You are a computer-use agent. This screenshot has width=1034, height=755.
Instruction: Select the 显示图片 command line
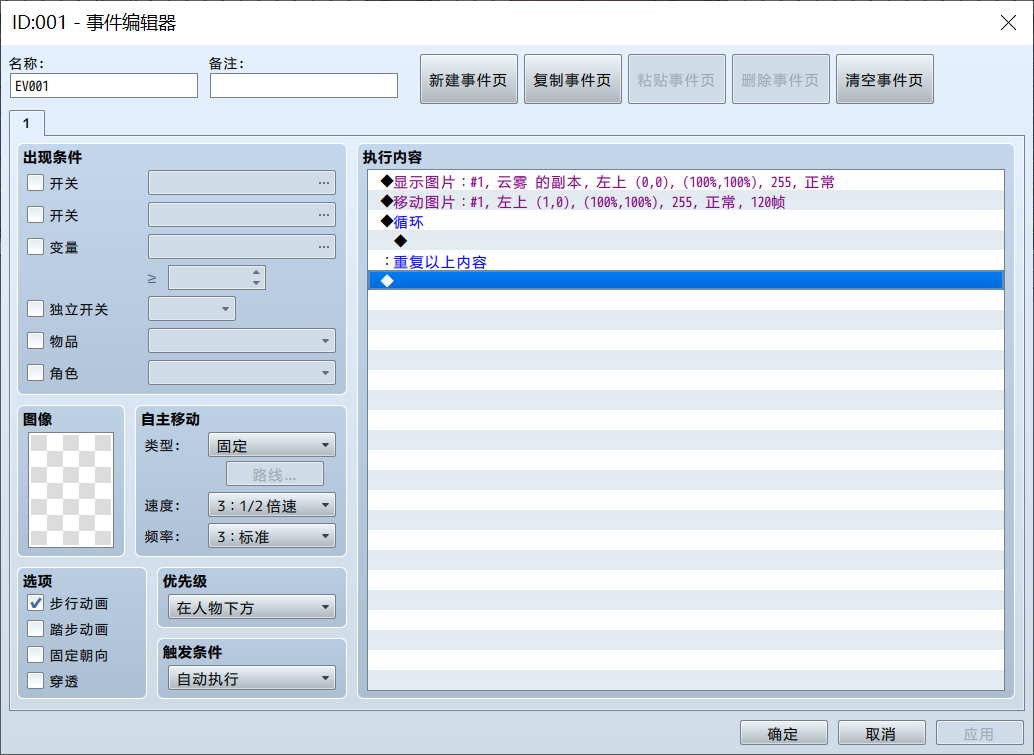pos(686,181)
